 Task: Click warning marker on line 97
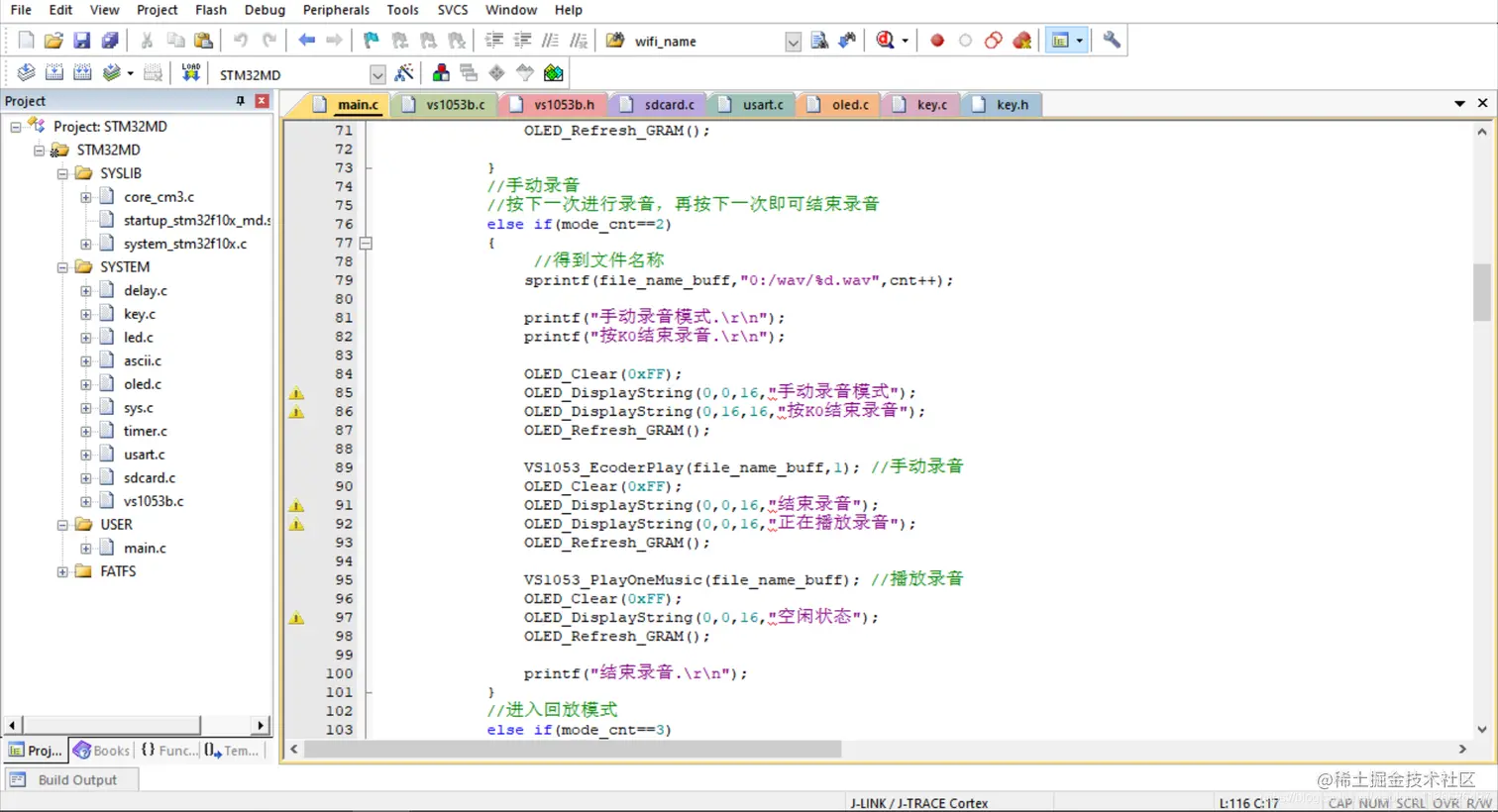(296, 618)
